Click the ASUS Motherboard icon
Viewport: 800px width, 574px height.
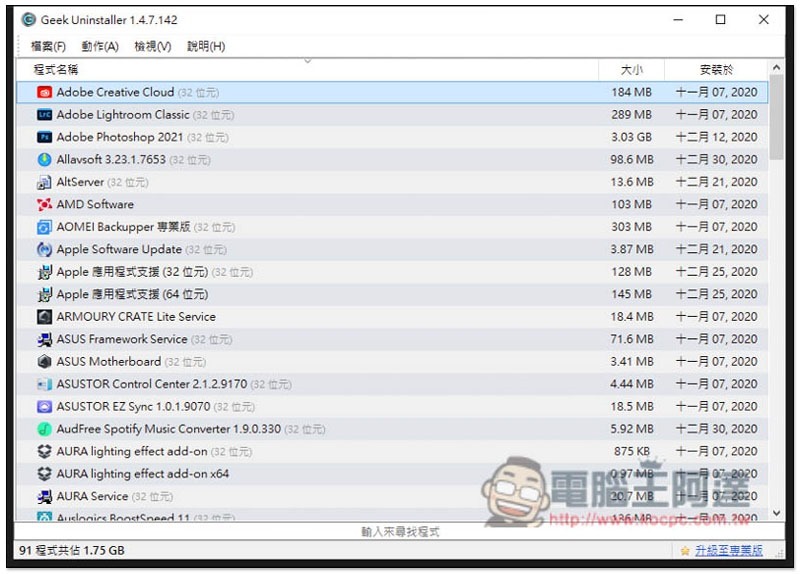[44, 362]
